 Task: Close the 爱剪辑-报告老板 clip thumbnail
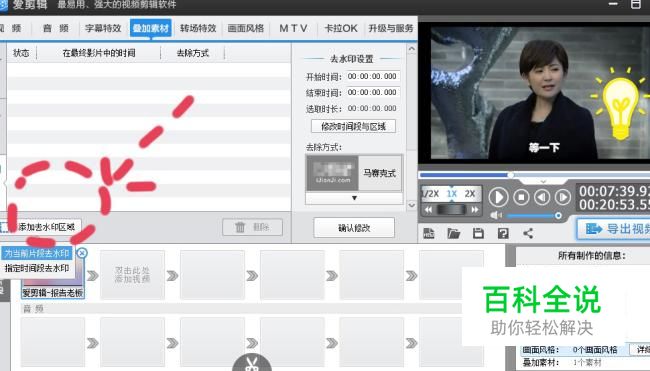[82, 253]
